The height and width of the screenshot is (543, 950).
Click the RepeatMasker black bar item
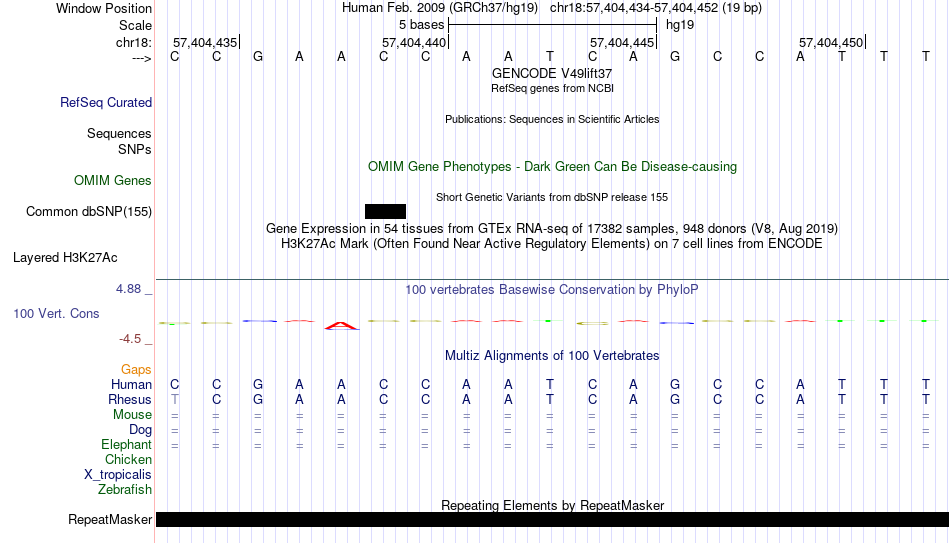pyautogui.click(x=552, y=519)
